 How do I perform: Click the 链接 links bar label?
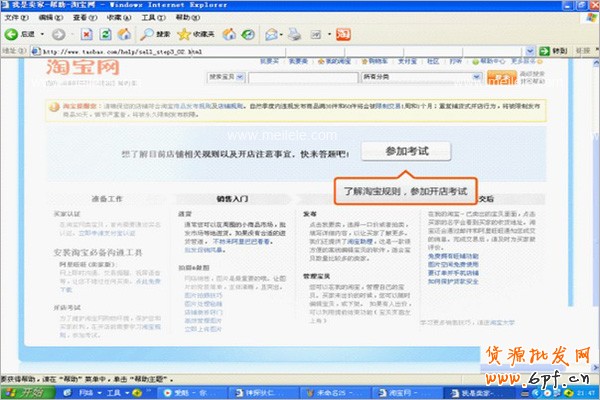[x=583, y=51]
